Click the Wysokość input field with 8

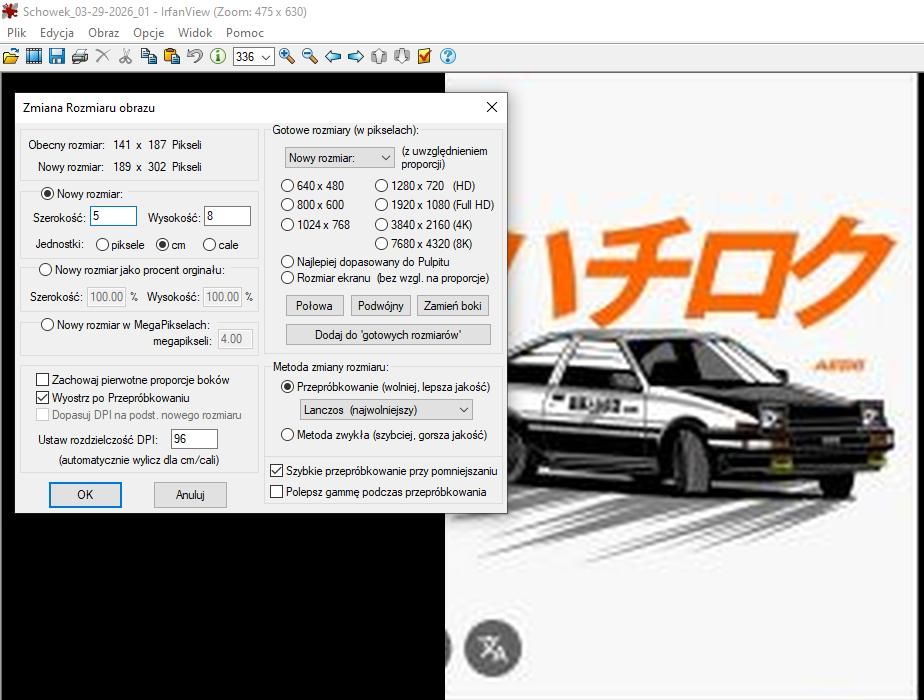(x=227, y=216)
